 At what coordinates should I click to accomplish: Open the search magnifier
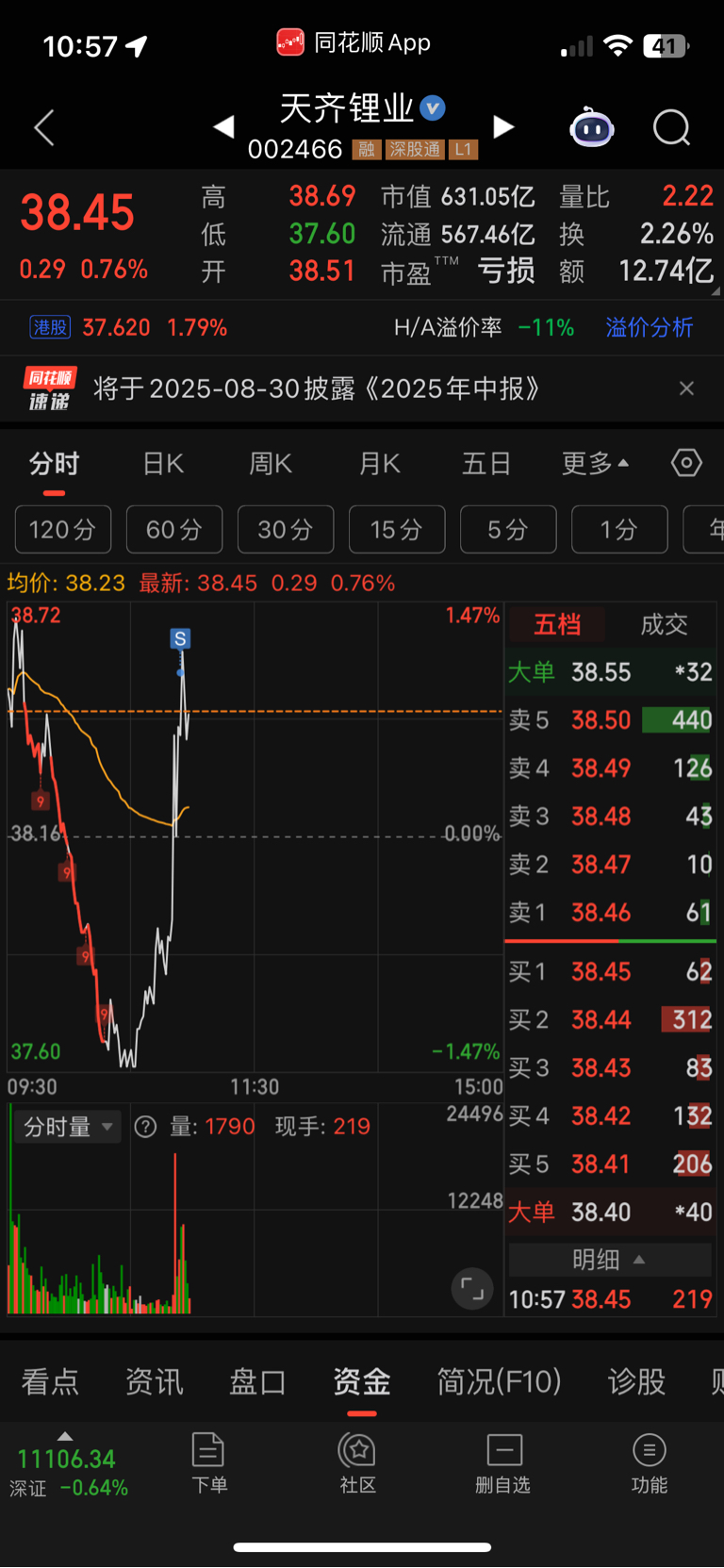click(x=671, y=127)
